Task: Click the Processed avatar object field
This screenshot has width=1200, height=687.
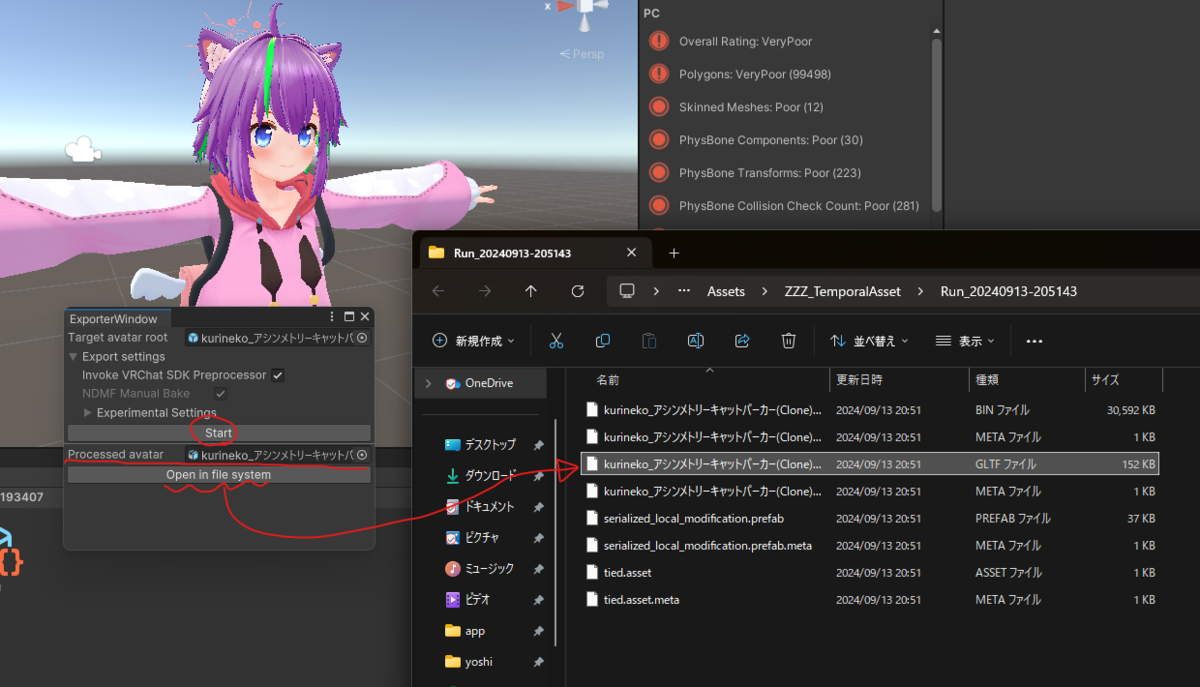Action: [x=277, y=455]
